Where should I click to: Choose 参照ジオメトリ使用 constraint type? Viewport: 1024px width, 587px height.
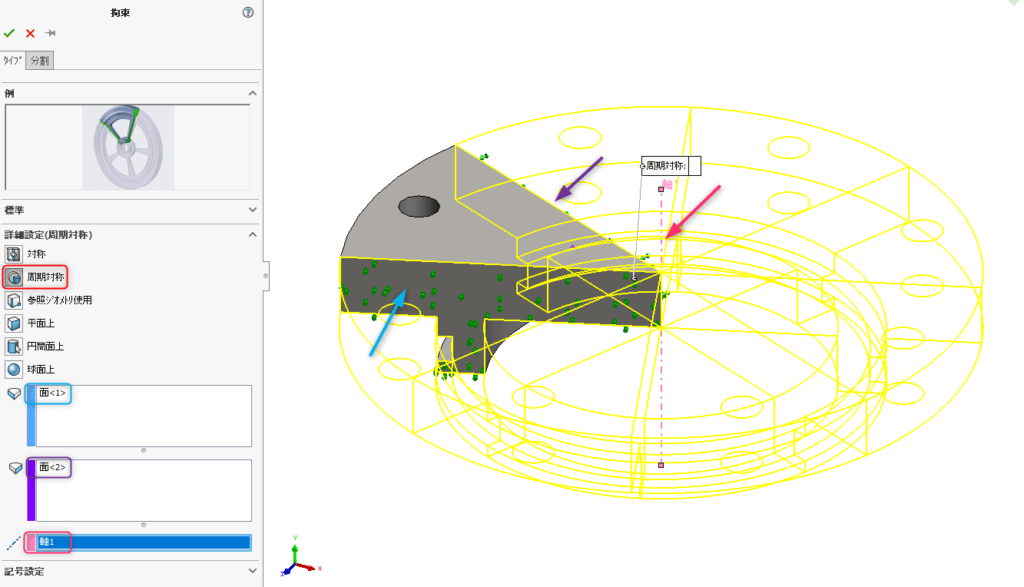14,300
